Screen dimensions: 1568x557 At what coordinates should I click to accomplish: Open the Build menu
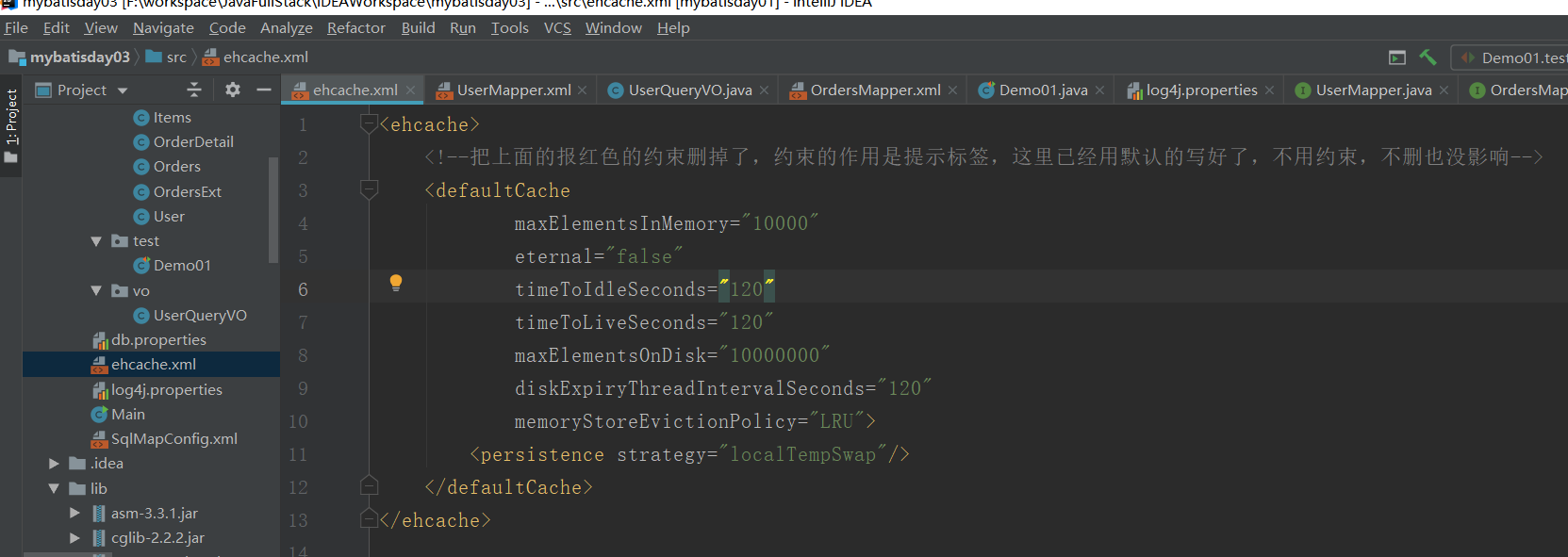[419, 28]
